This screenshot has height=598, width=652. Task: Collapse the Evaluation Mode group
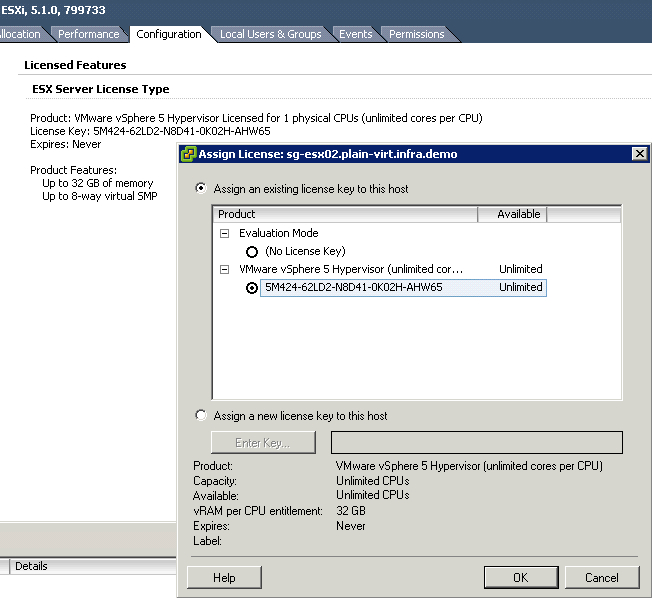tap(225, 233)
